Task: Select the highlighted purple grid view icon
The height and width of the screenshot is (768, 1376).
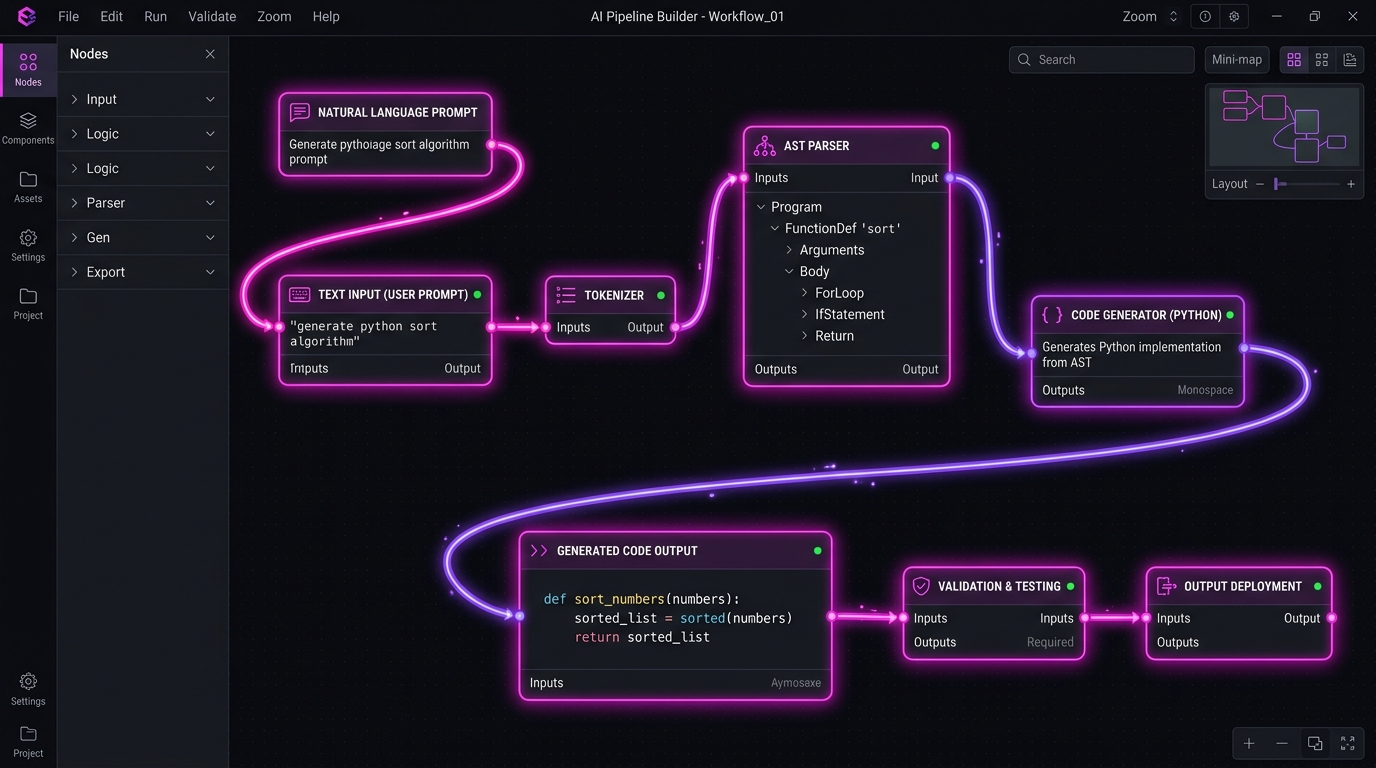Action: click(1294, 60)
